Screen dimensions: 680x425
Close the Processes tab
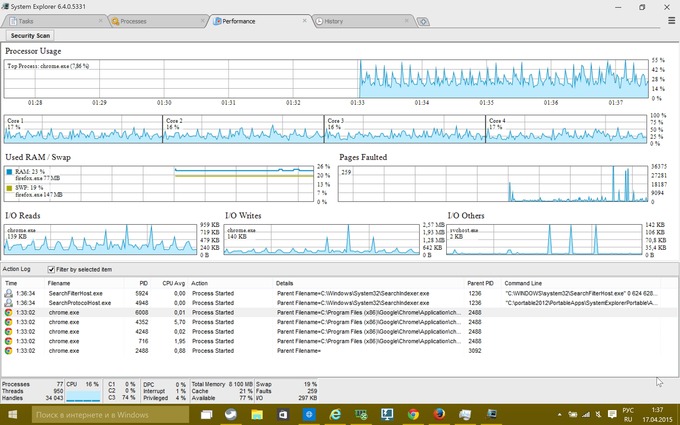[201, 21]
